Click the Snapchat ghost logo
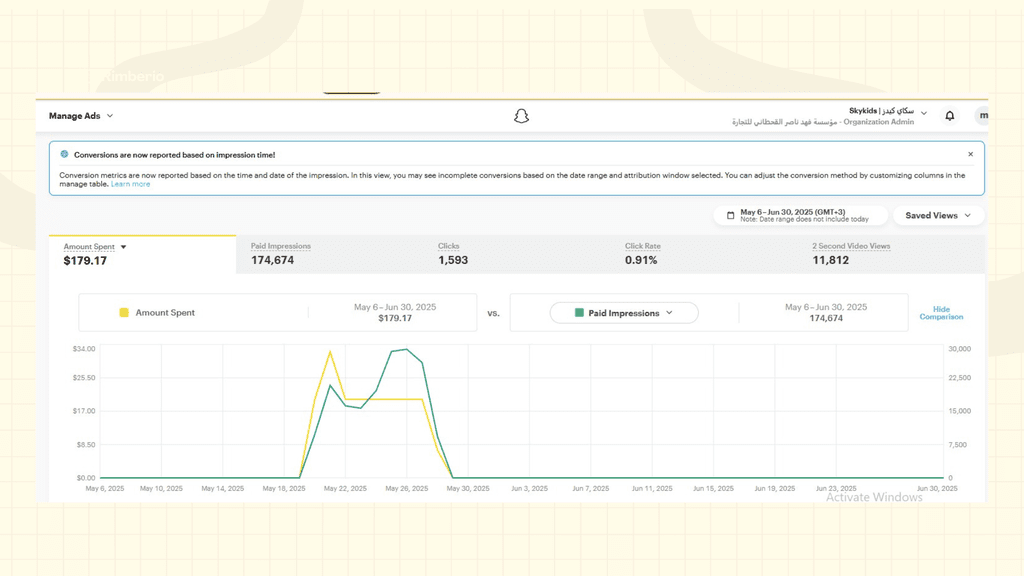This screenshot has height=576, width=1024. [521, 116]
